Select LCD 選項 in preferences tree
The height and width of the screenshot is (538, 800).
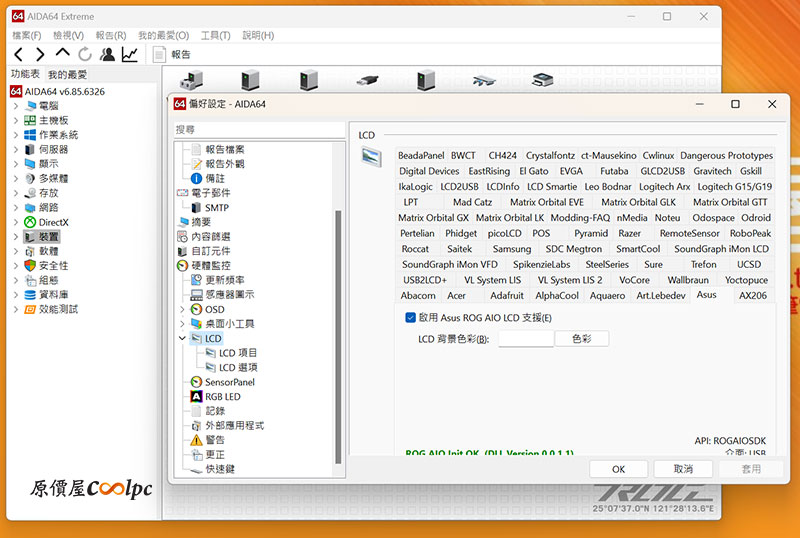(238, 368)
